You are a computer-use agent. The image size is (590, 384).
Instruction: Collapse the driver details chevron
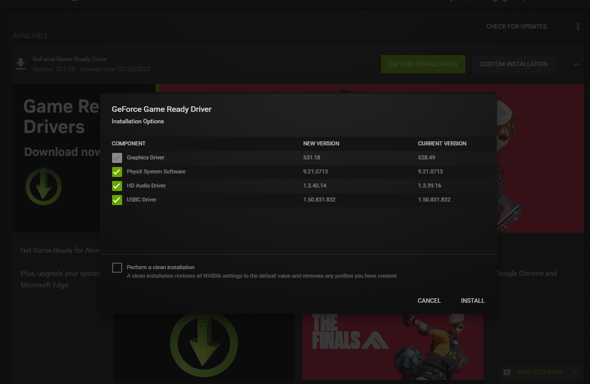pos(576,64)
